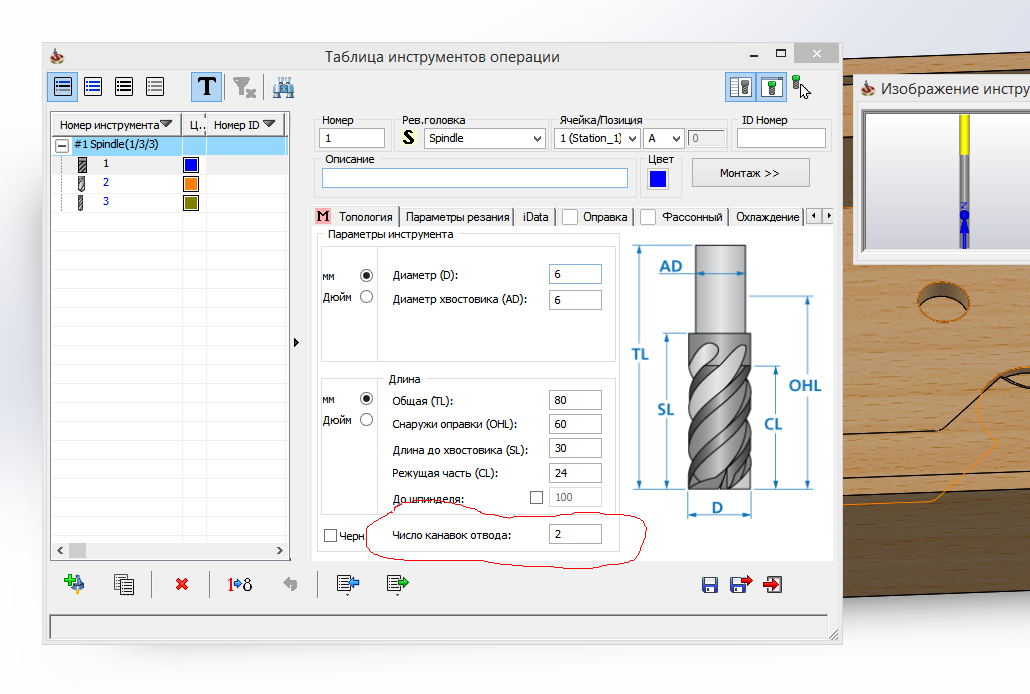The image size is (1030, 694).
Task: Click the Монтаж >> button
Action: point(750,173)
